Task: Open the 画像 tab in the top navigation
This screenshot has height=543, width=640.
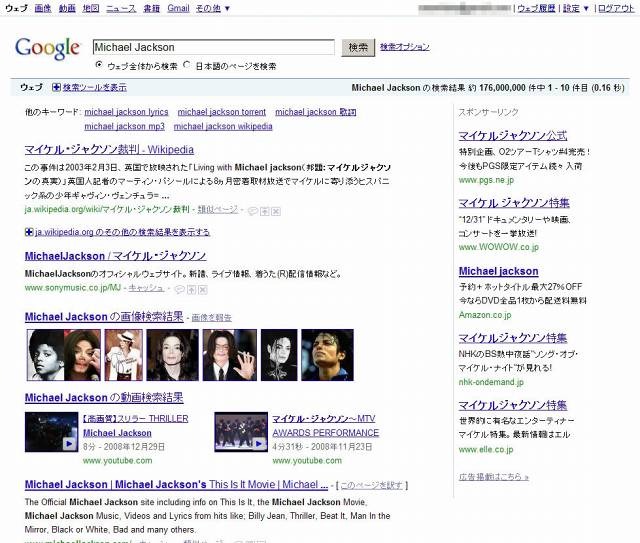Action: coord(43,8)
